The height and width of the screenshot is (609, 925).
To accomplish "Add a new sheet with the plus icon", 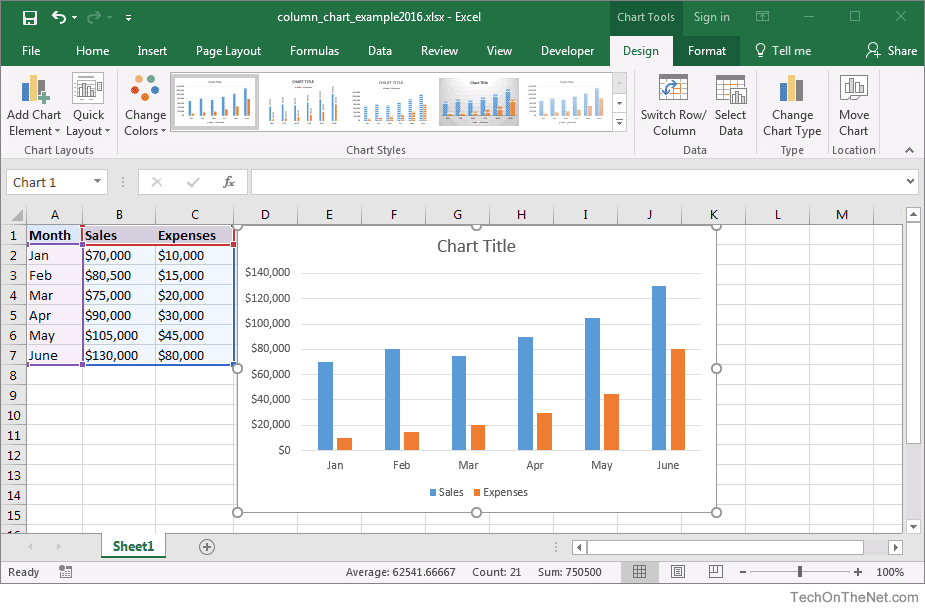I will [206, 547].
